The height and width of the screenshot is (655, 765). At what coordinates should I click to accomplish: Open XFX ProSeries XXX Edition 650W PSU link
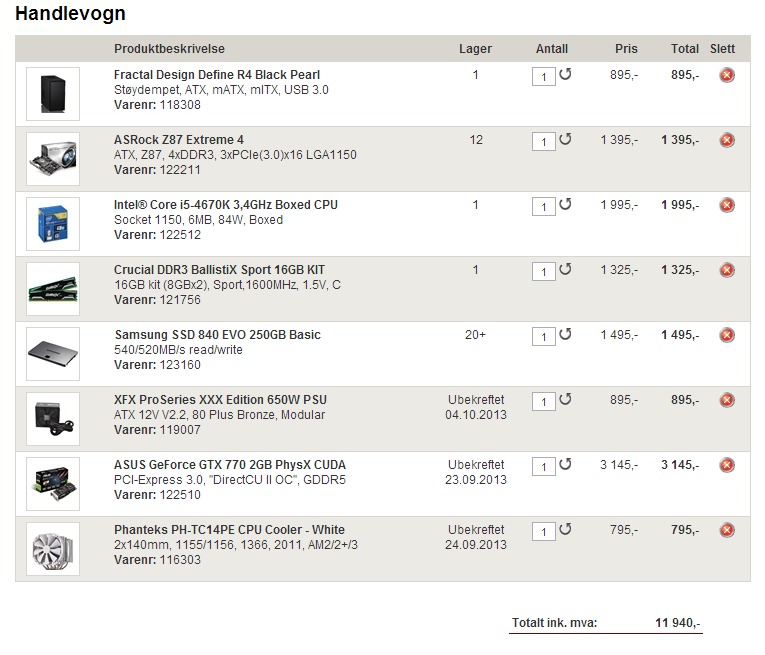click(x=220, y=399)
